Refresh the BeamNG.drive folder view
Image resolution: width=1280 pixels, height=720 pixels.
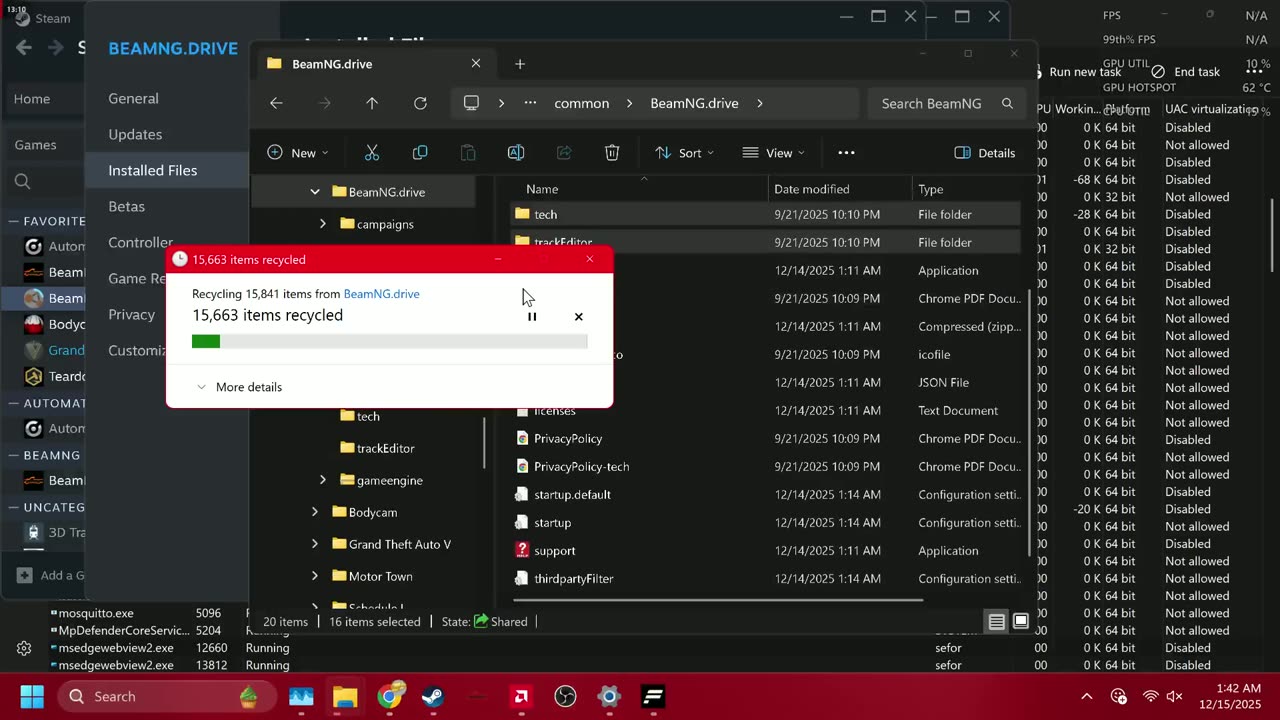[420, 103]
